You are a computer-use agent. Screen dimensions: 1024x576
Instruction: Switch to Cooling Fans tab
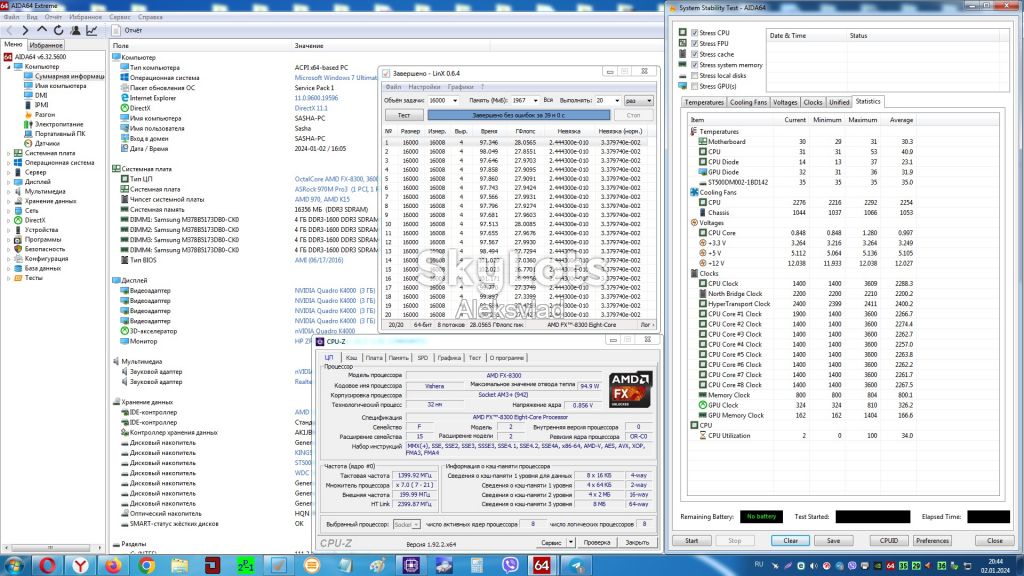click(748, 103)
